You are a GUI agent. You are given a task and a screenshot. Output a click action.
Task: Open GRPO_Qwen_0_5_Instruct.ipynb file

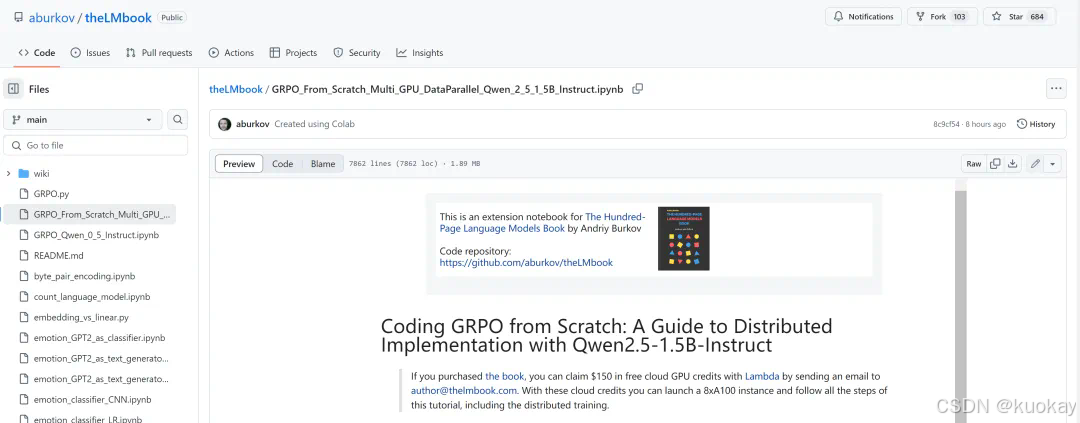coord(96,235)
